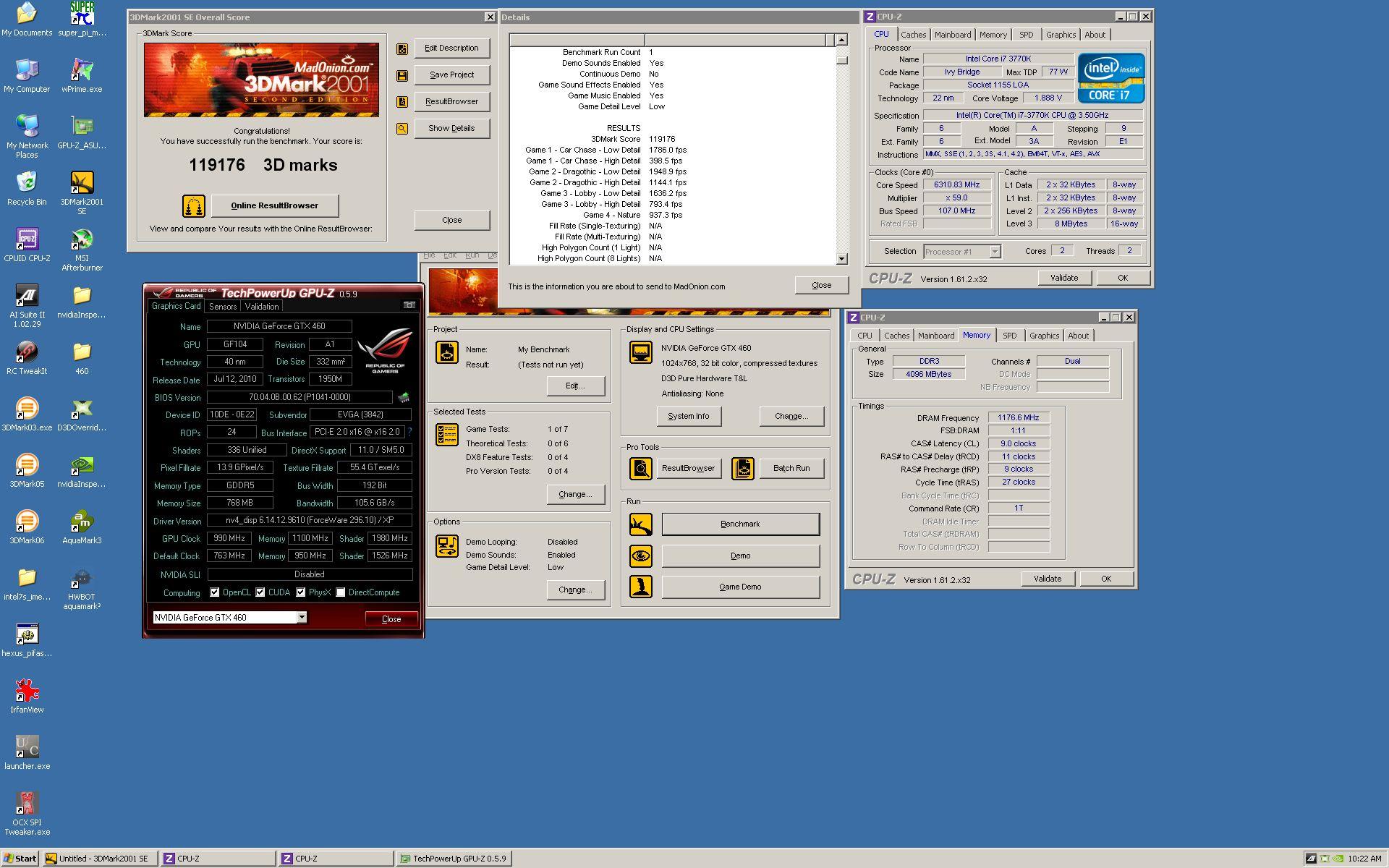Switch to the Mainboard tab in top CPU-Z window
Image resolution: width=1389 pixels, height=868 pixels.
click(x=953, y=35)
